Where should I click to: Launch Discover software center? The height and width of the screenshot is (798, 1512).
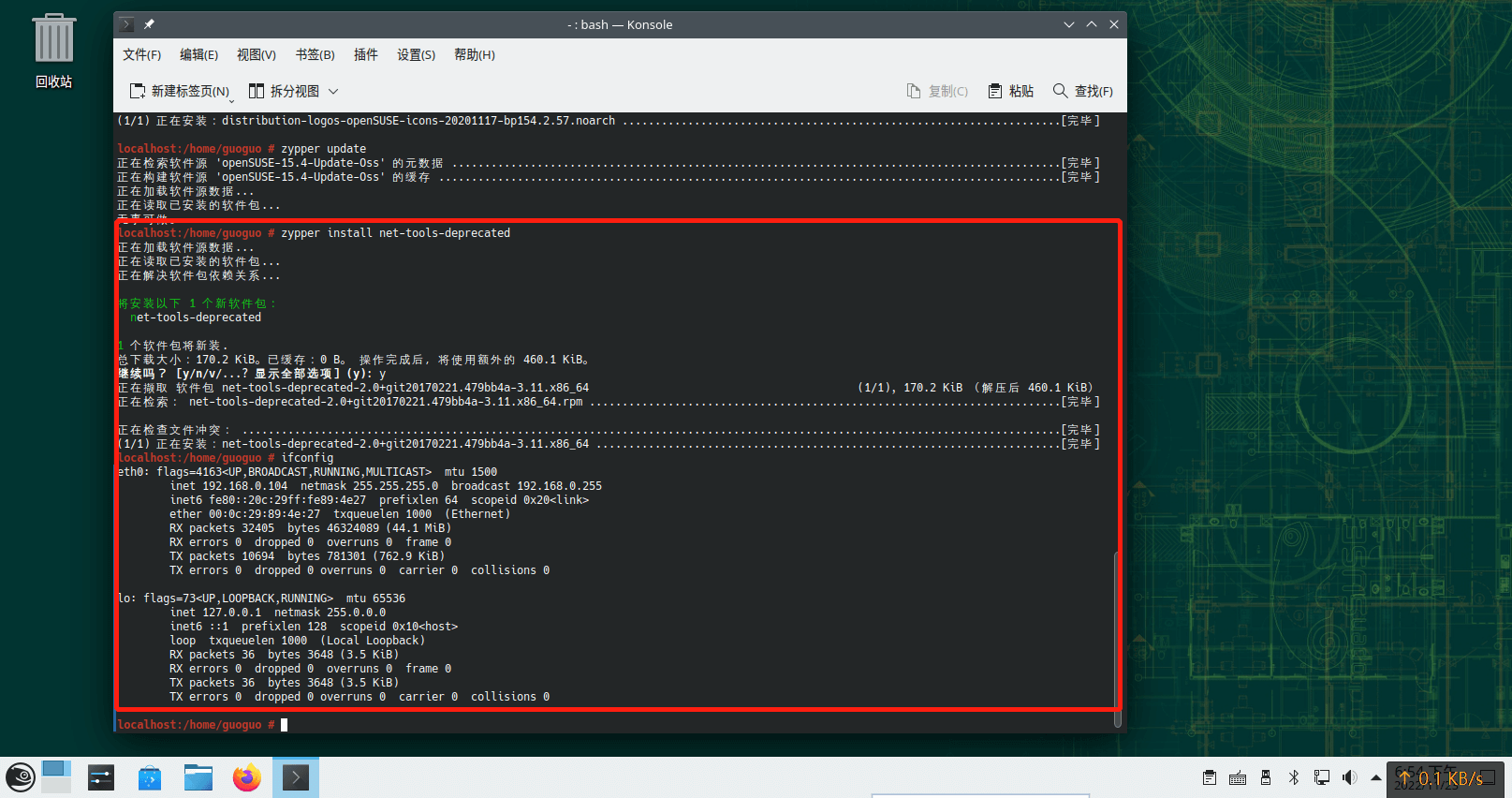click(150, 777)
